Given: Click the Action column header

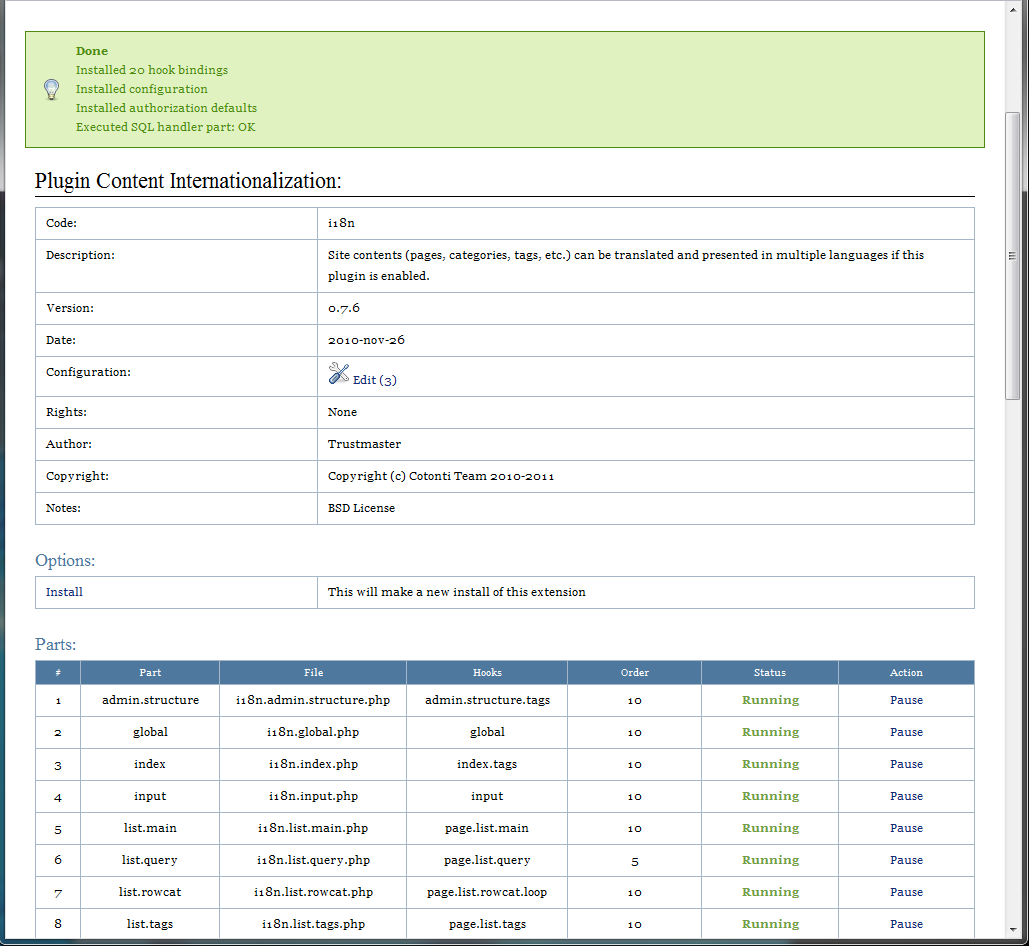Looking at the screenshot, I should [906, 672].
